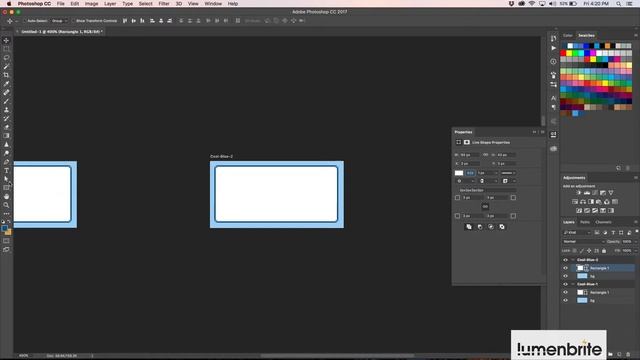Click the shape width input field
This screenshot has width=640, height=360.
click(469, 155)
